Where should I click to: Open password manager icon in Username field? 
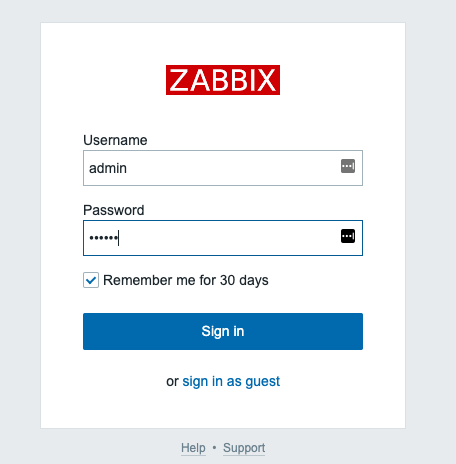[348, 166]
